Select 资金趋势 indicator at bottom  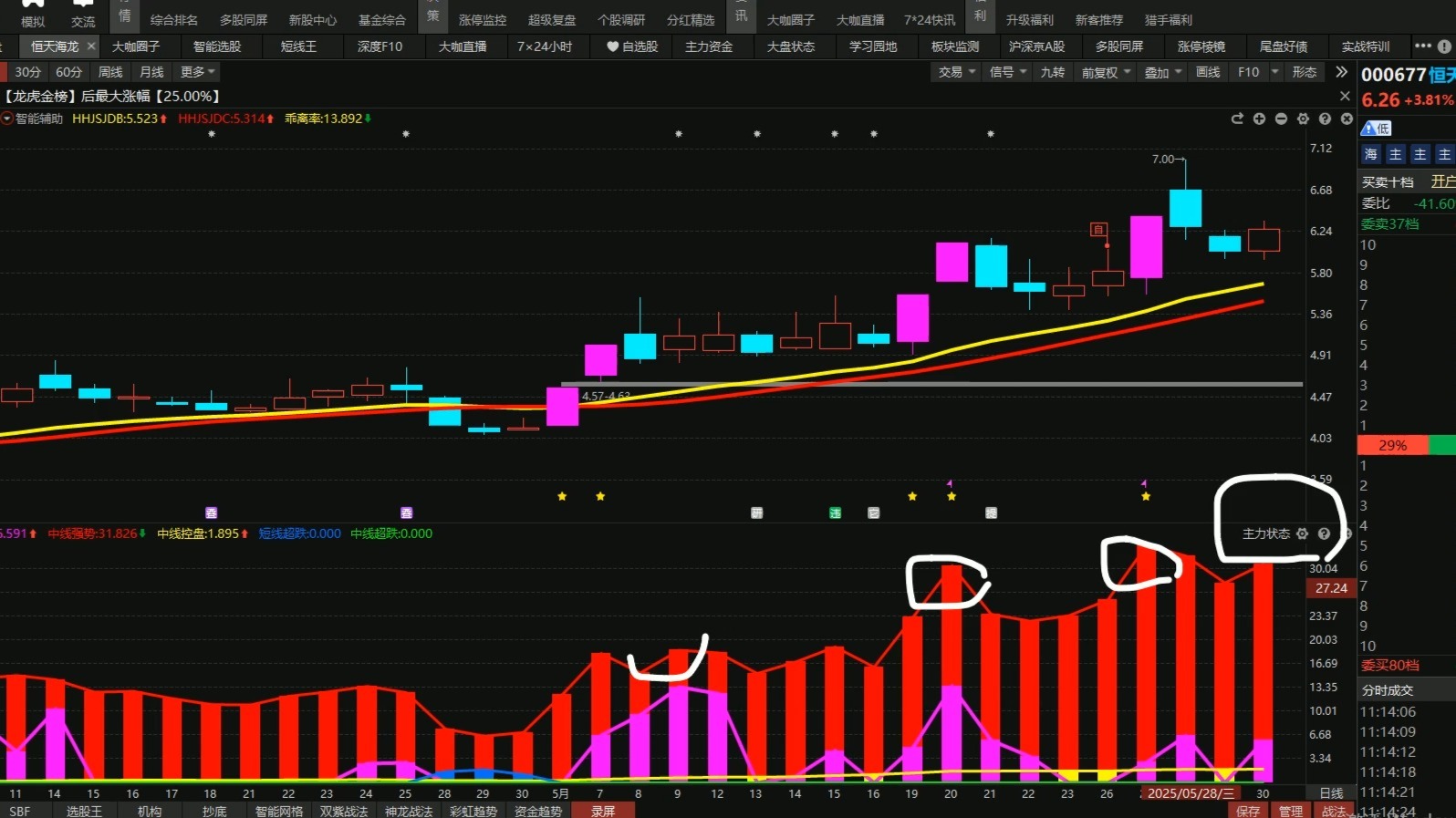[x=538, y=811]
